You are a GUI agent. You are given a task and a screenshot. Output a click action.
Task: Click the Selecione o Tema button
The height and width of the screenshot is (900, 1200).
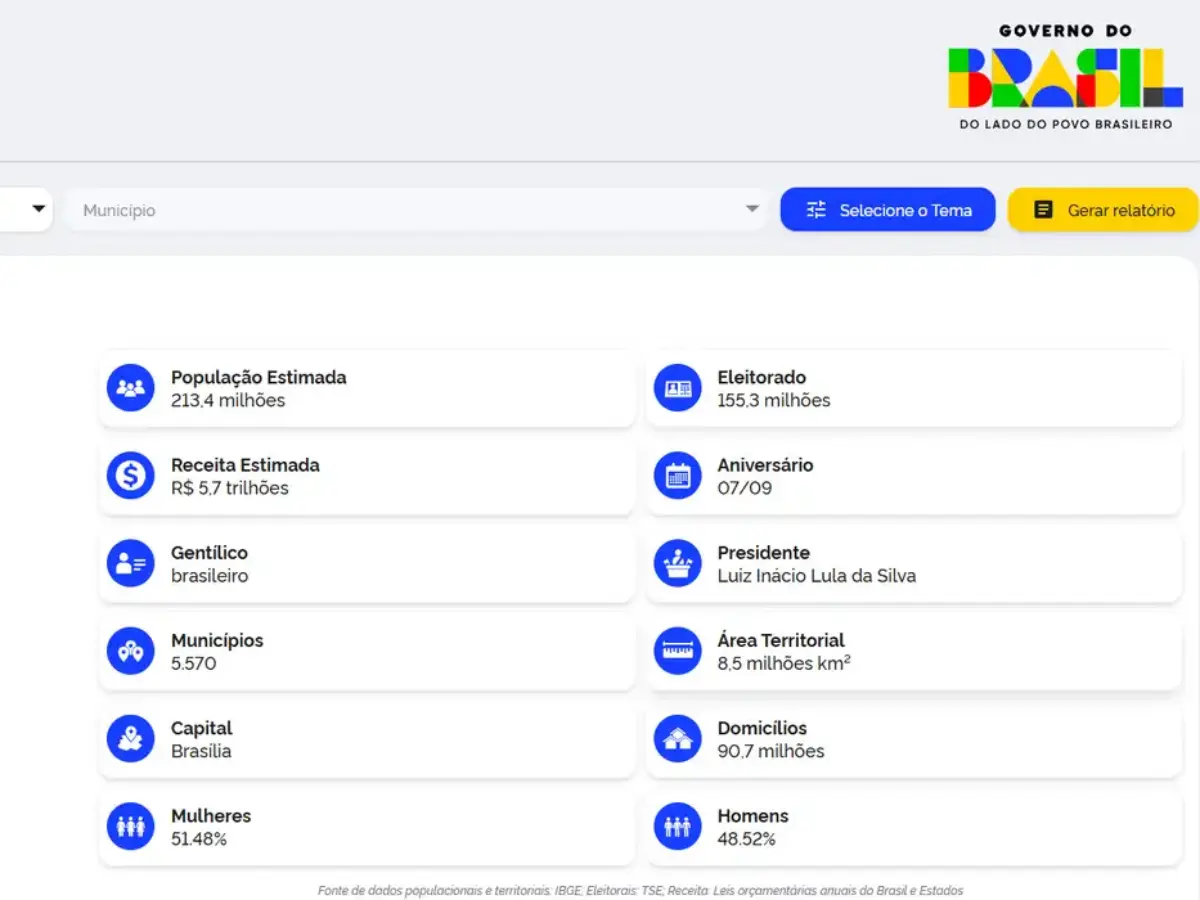[x=888, y=210]
